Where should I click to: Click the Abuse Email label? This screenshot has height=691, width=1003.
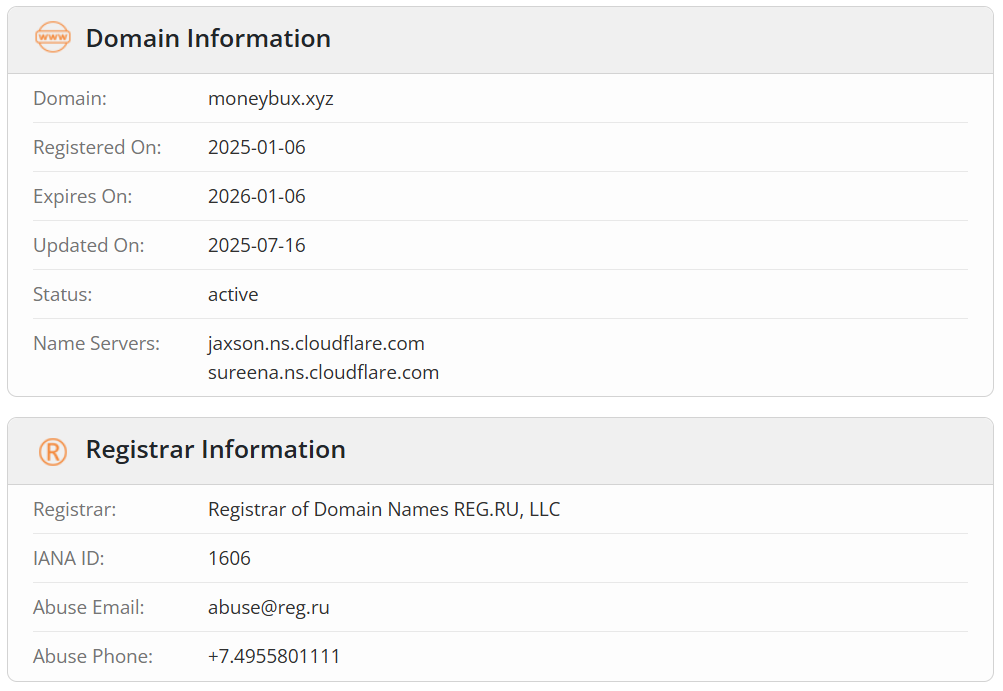[x=89, y=607]
